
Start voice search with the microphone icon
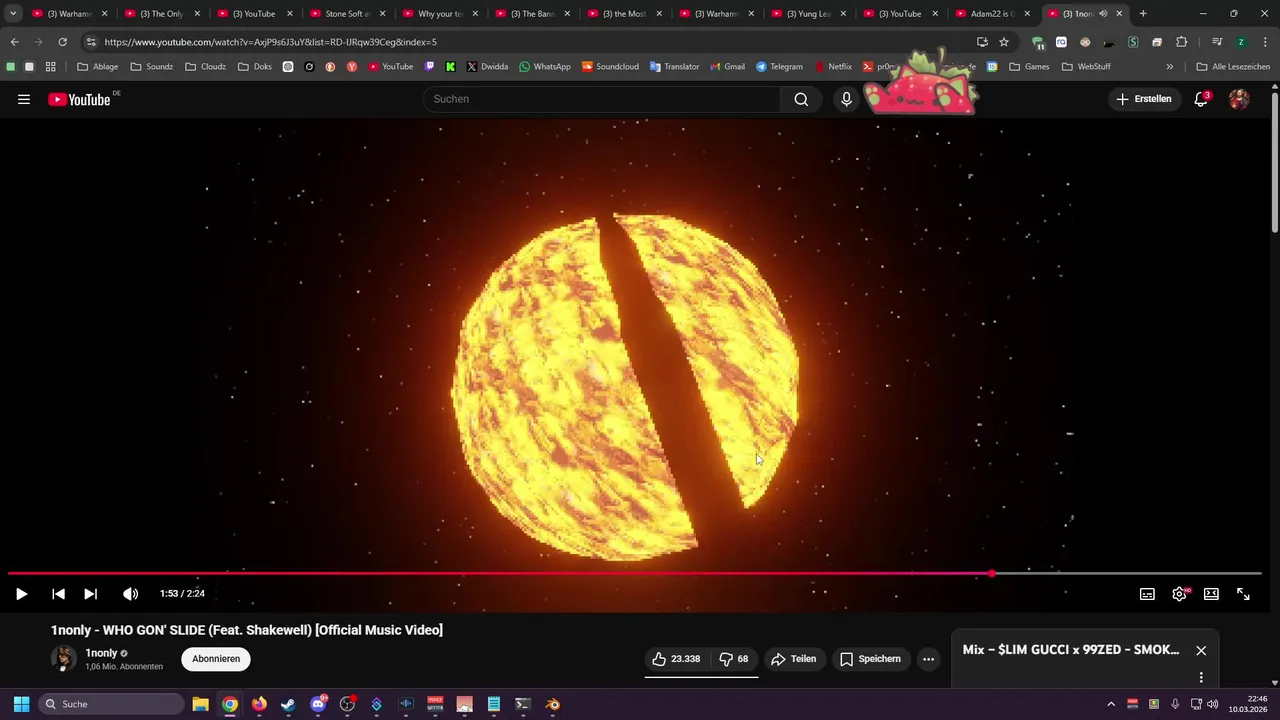pos(846,99)
